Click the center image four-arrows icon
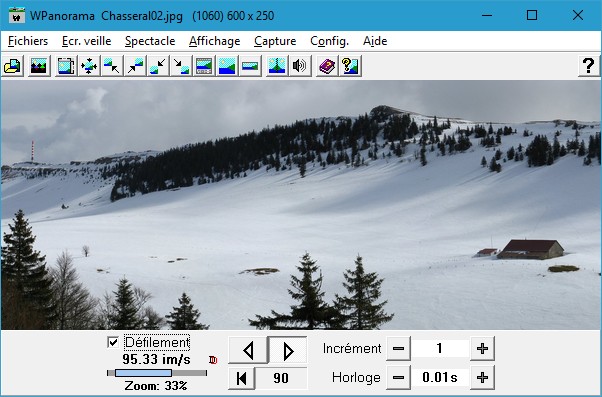 pyautogui.click(x=89, y=66)
